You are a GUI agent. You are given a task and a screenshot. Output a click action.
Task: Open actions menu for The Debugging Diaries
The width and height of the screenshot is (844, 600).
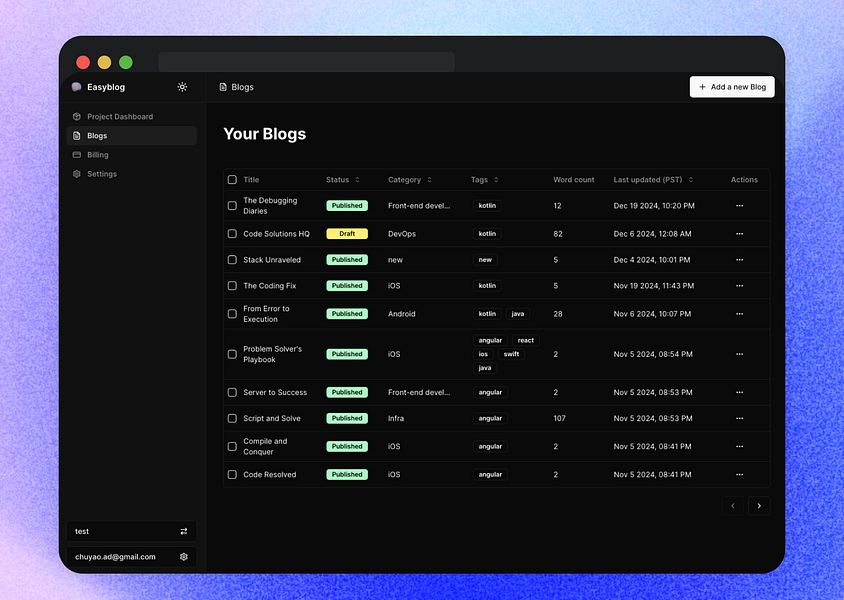click(740, 206)
